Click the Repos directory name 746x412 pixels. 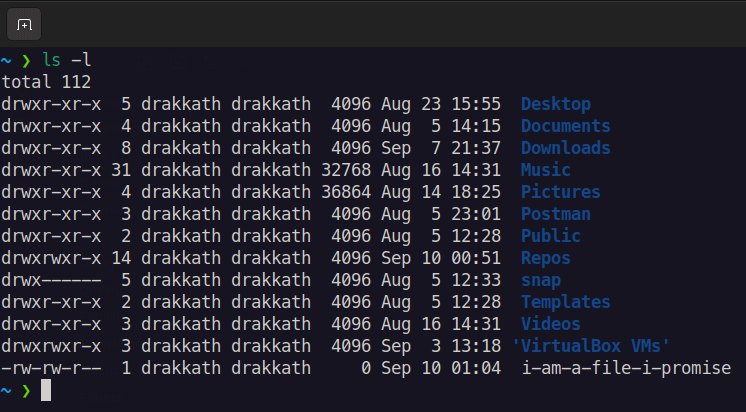pyautogui.click(x=545, y=258)
